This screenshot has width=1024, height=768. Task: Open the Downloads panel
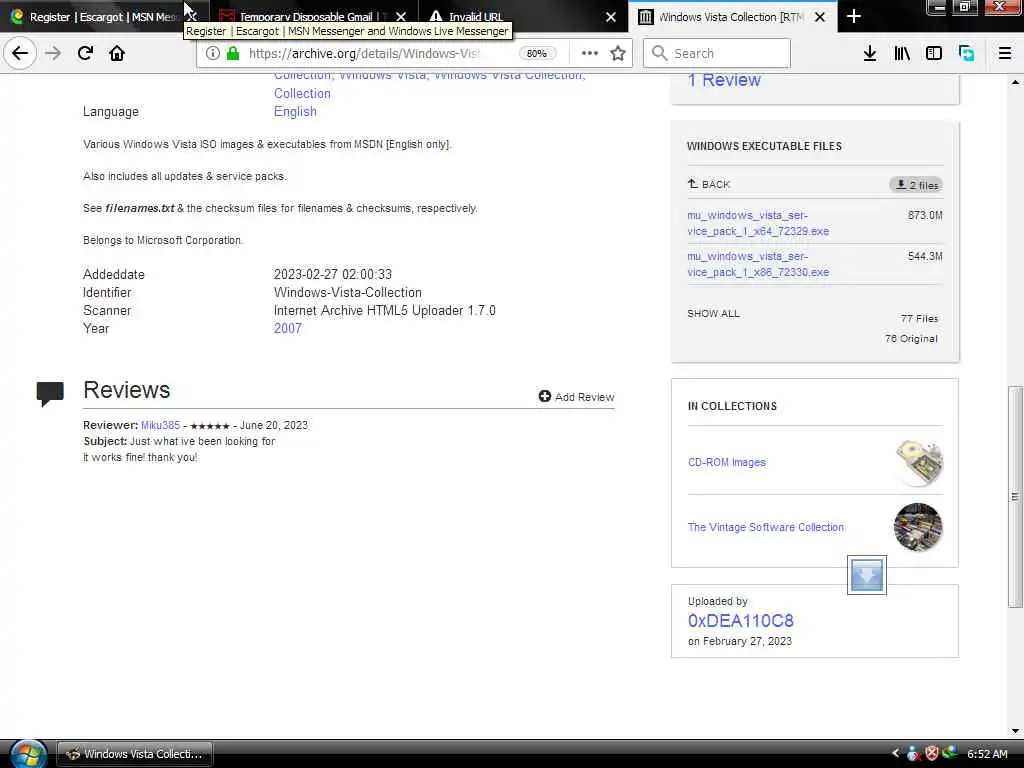coord(870,54)
